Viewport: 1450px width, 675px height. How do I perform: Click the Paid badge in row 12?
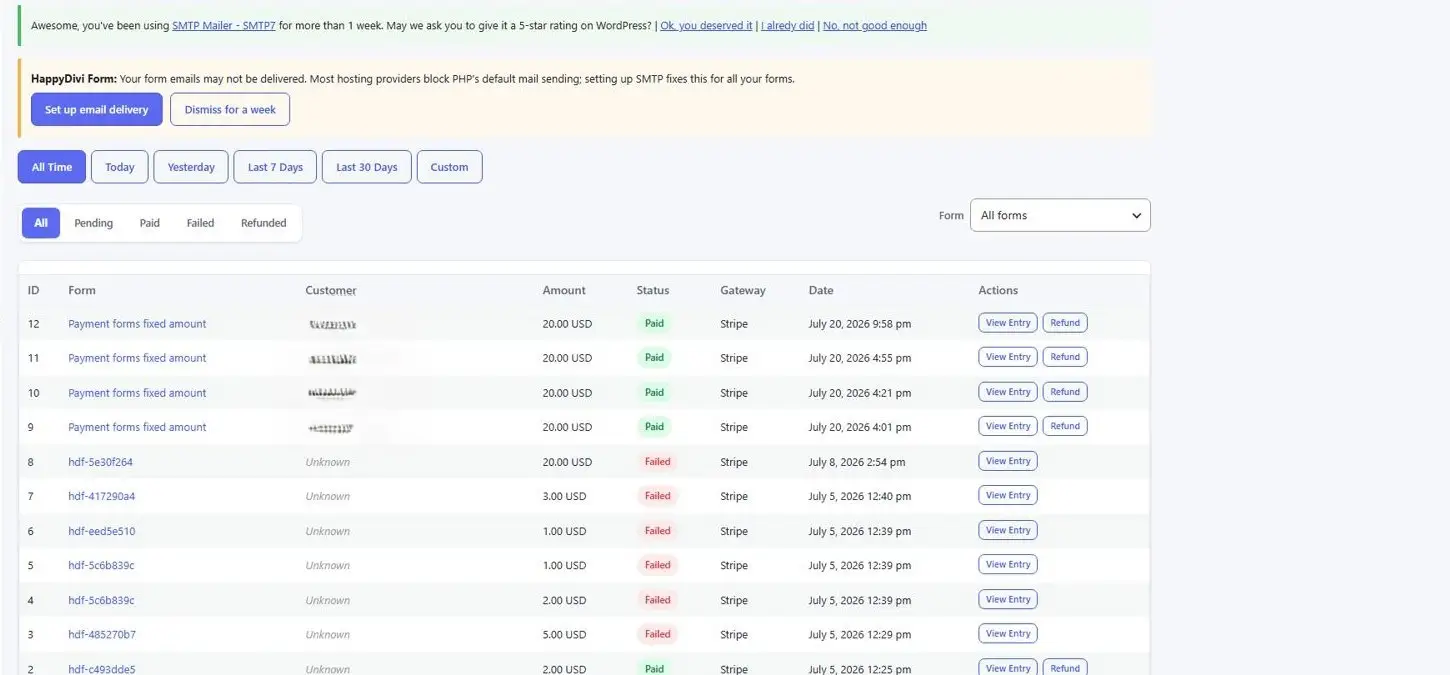tap(654, 323)
